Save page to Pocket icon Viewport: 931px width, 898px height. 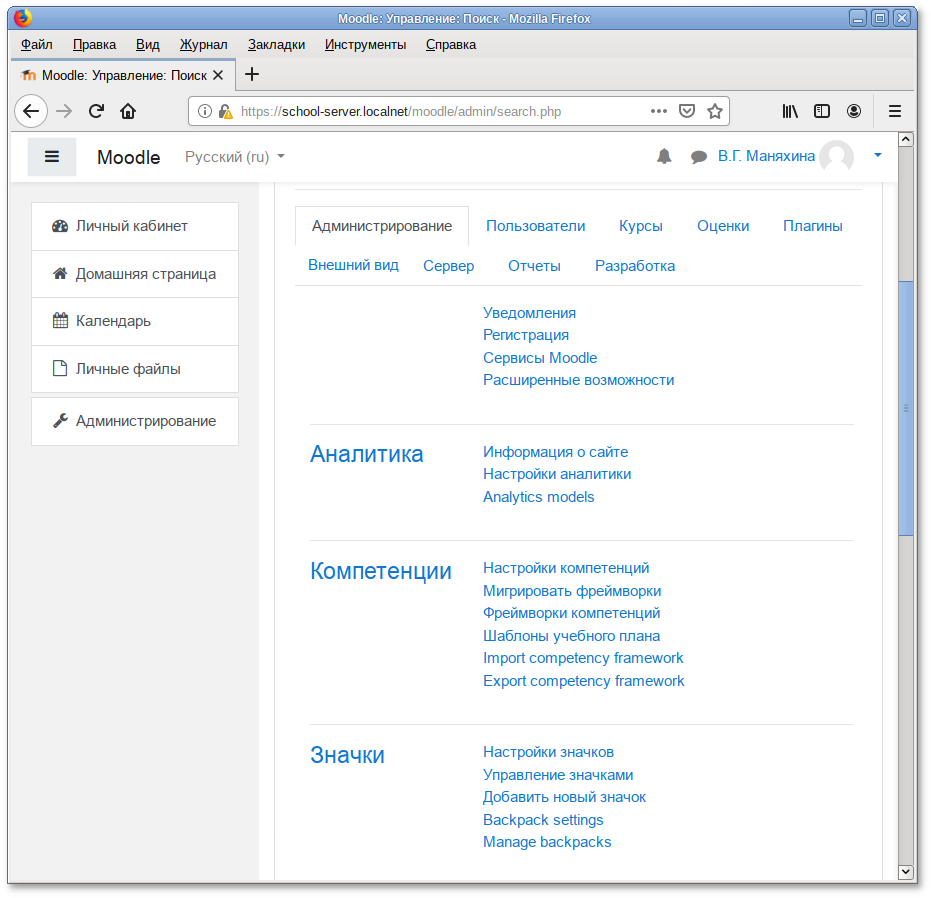pos(687,111)
